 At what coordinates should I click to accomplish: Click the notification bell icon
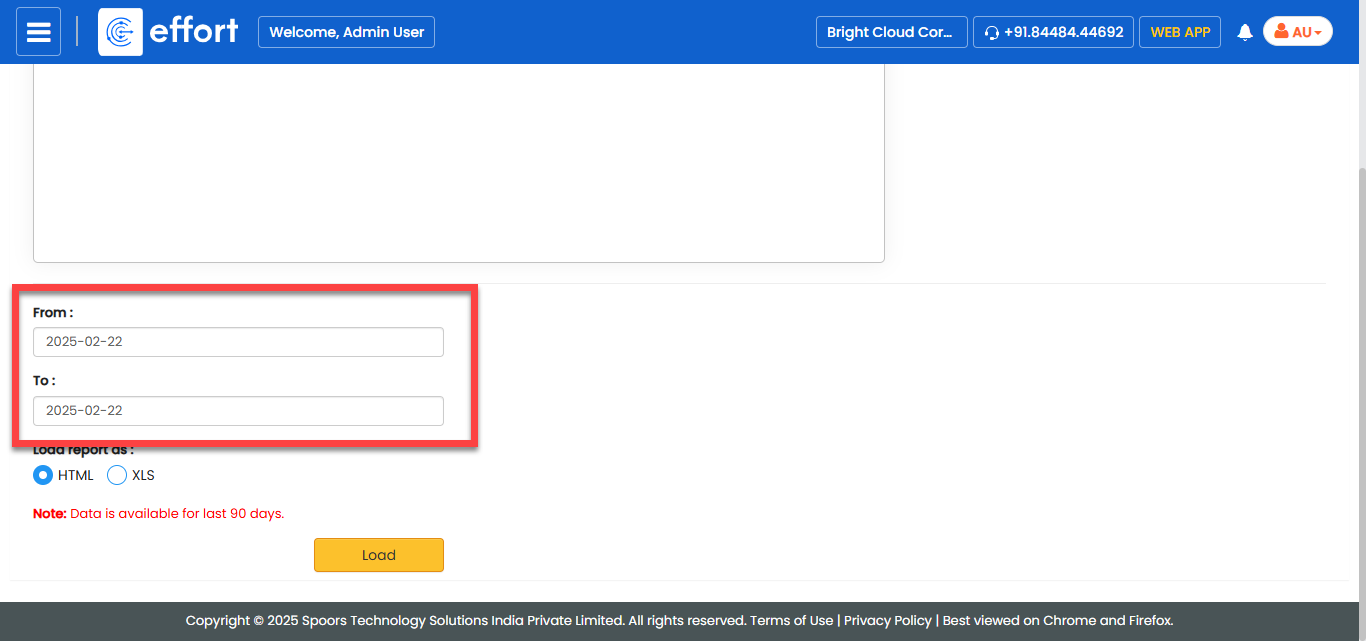point(1245,32)
